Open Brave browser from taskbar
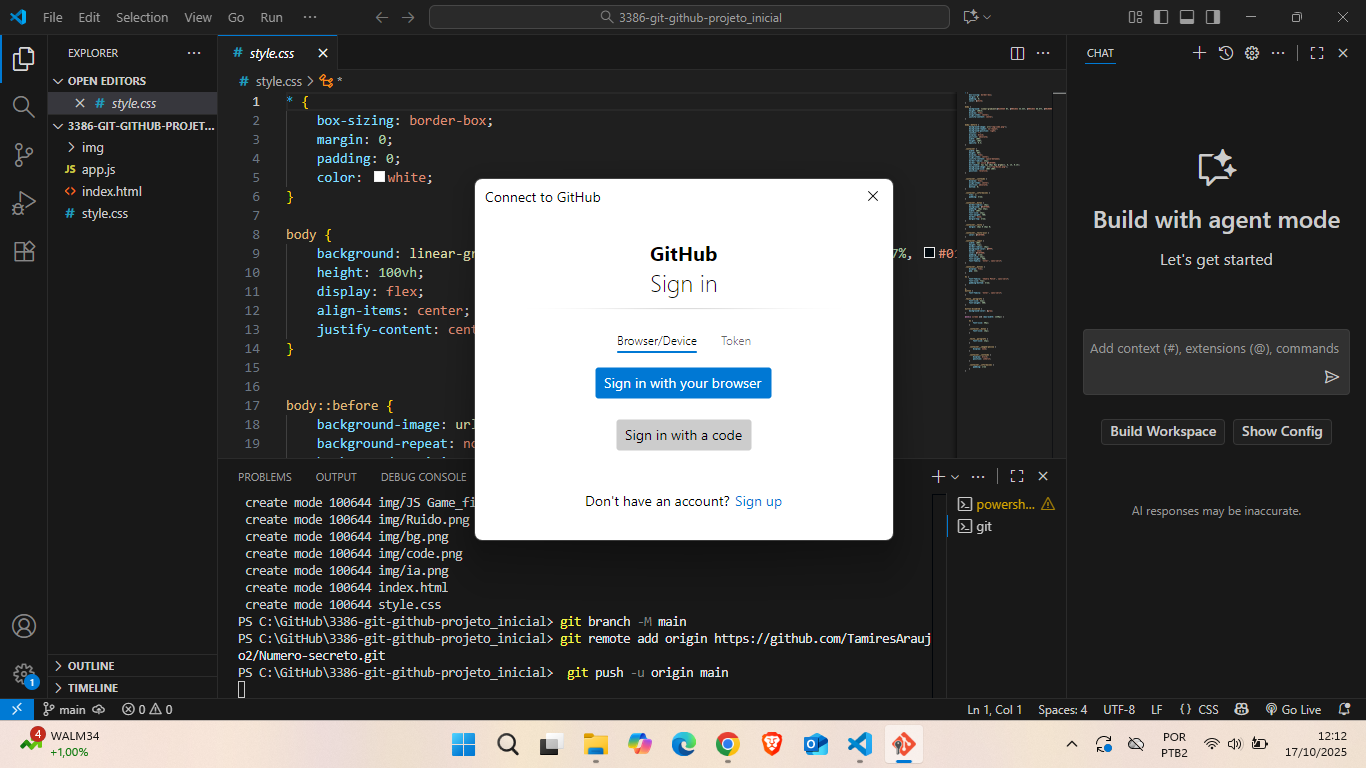Image resolution: width=1366 pixels, height=768 pixels. pos(771,744)
